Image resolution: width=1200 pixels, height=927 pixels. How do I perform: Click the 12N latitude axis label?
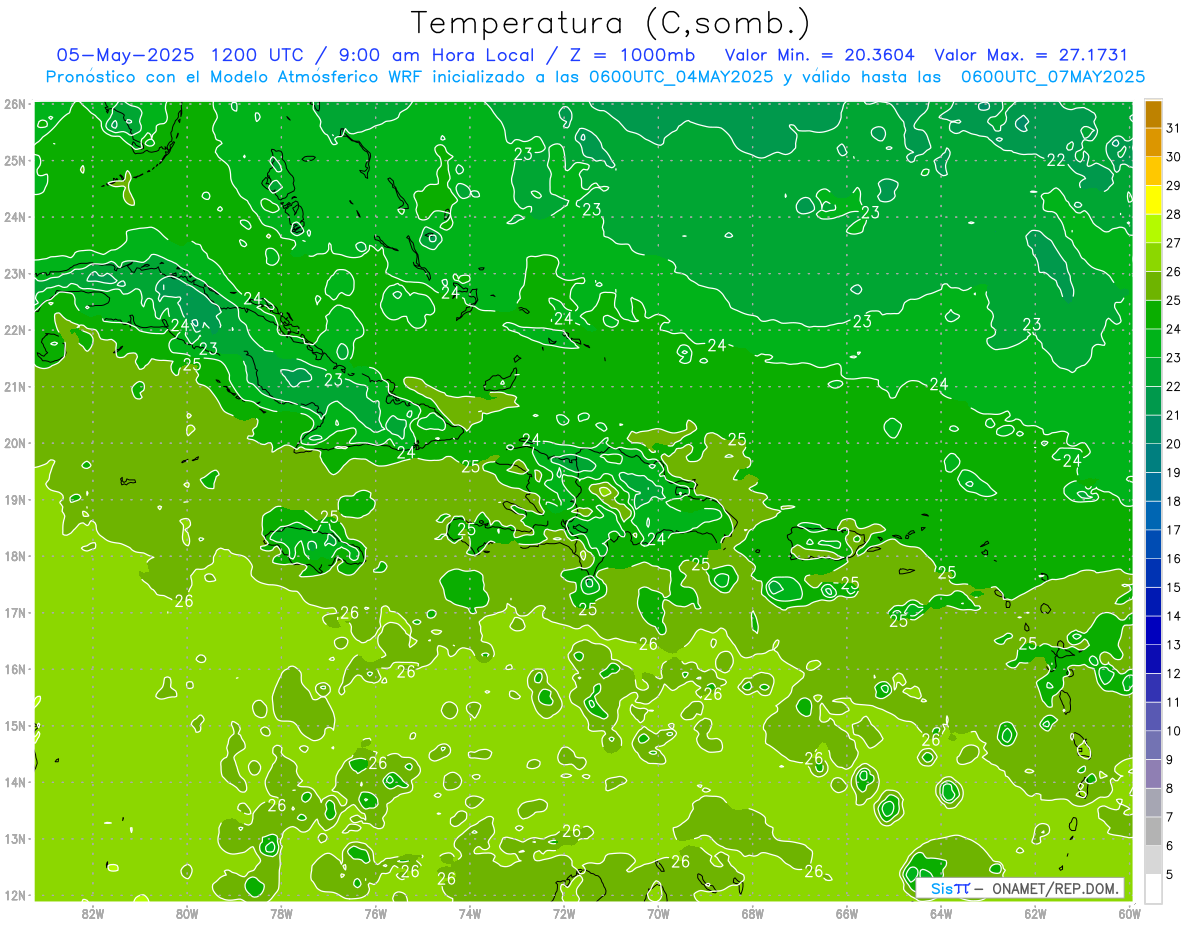[15, 895]
